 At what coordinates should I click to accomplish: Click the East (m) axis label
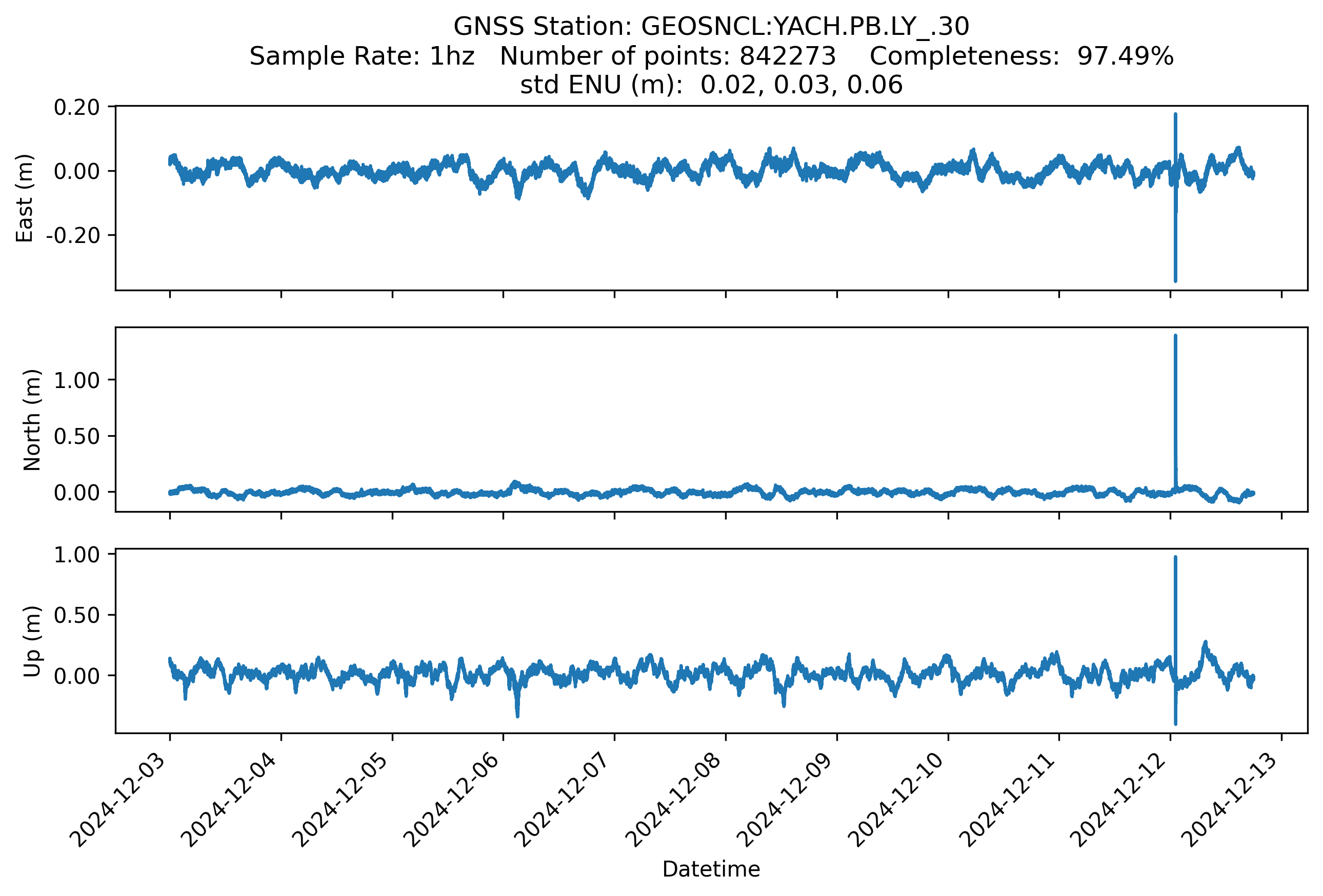click(25, 198)
